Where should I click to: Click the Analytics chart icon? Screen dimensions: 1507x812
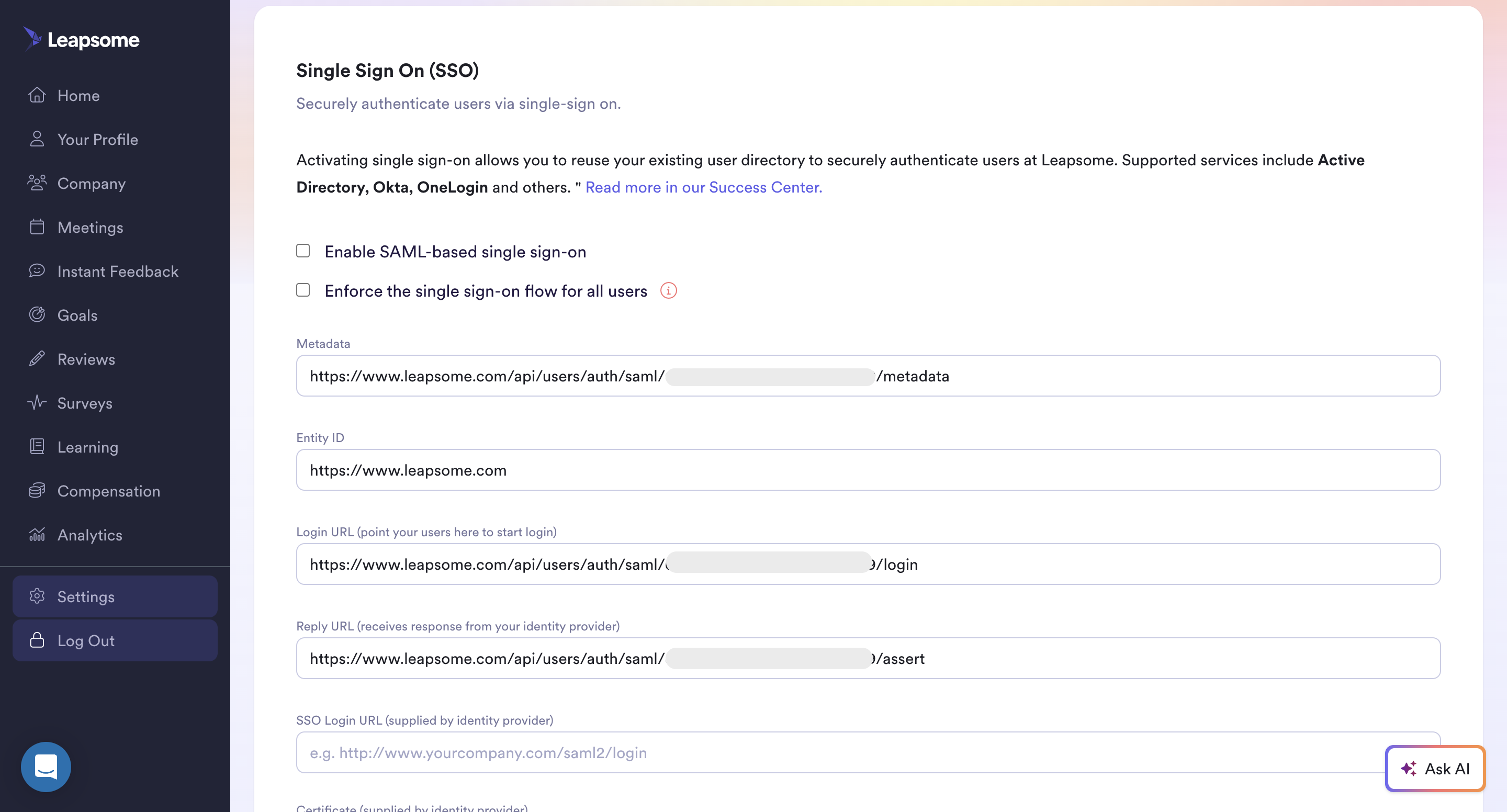[x=37, y=534]
